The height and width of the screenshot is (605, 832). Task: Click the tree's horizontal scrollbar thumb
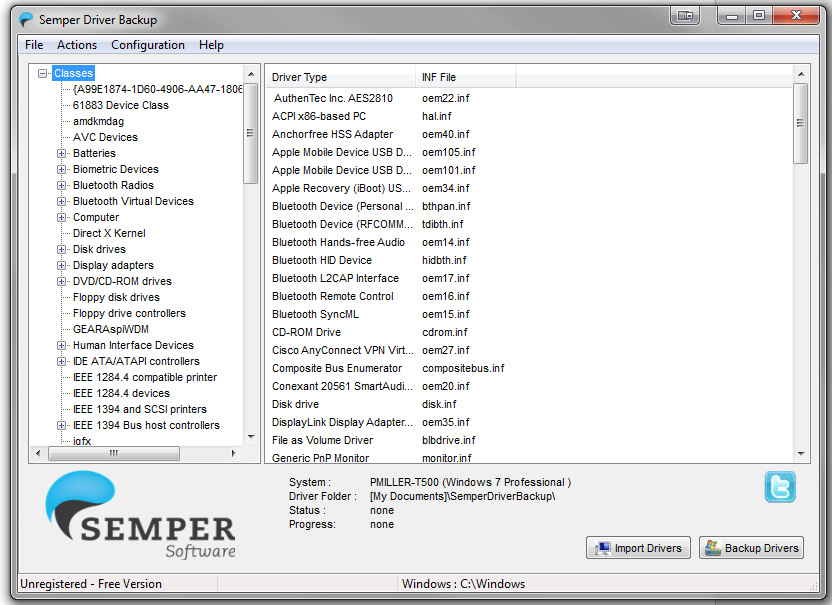[x=114, y=453]
